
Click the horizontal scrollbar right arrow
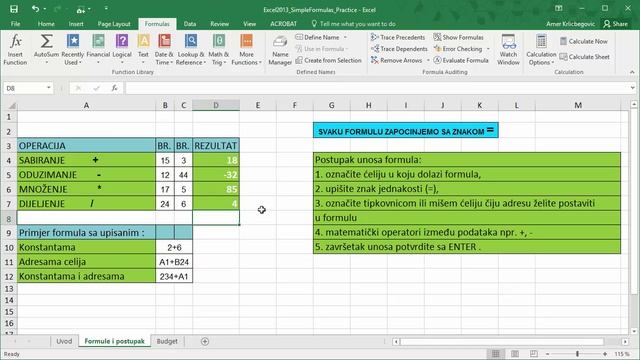pos(625,341)
